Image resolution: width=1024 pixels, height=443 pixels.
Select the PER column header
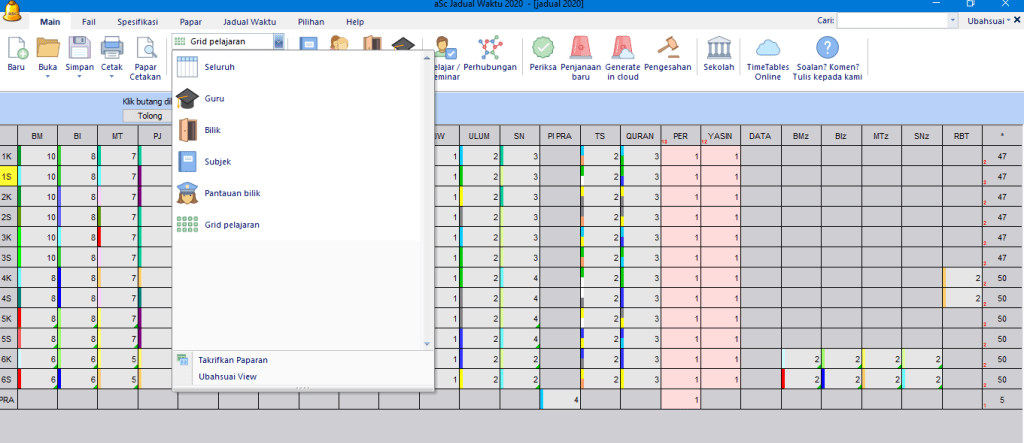pos(681,136)
